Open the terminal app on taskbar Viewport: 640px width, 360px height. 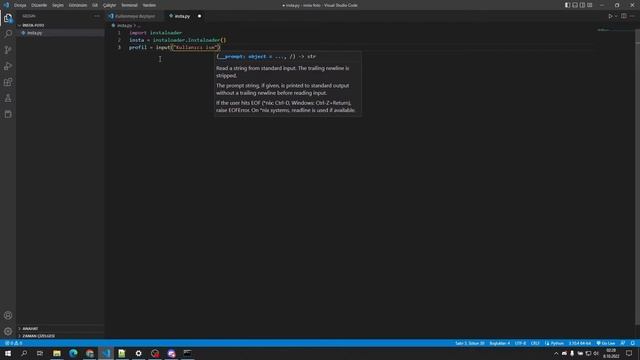(x=187, y=353)
